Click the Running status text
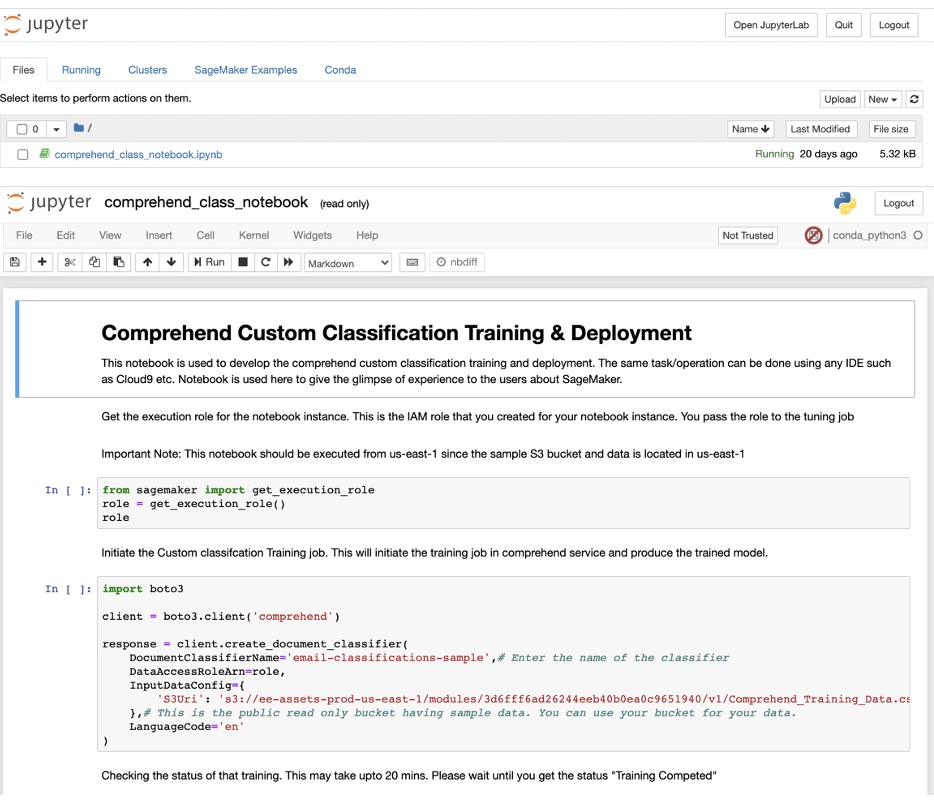The width and height of the screenshot is (934, 804). click(774, 154)
